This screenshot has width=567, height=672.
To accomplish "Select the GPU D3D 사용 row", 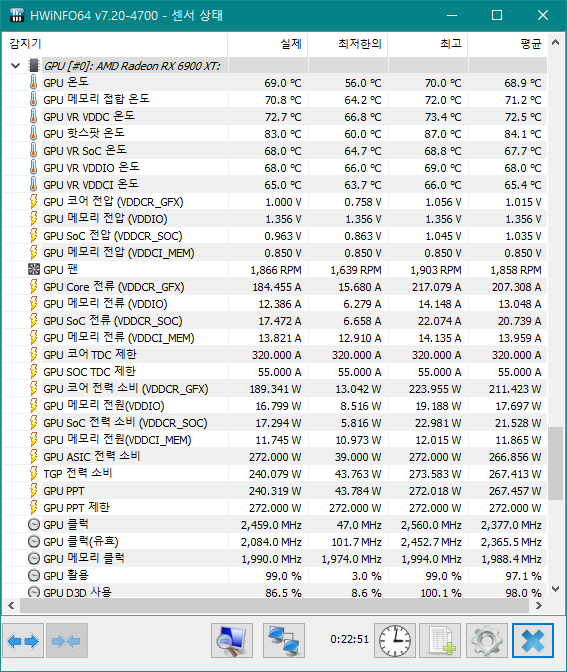I will pos(275,591).
